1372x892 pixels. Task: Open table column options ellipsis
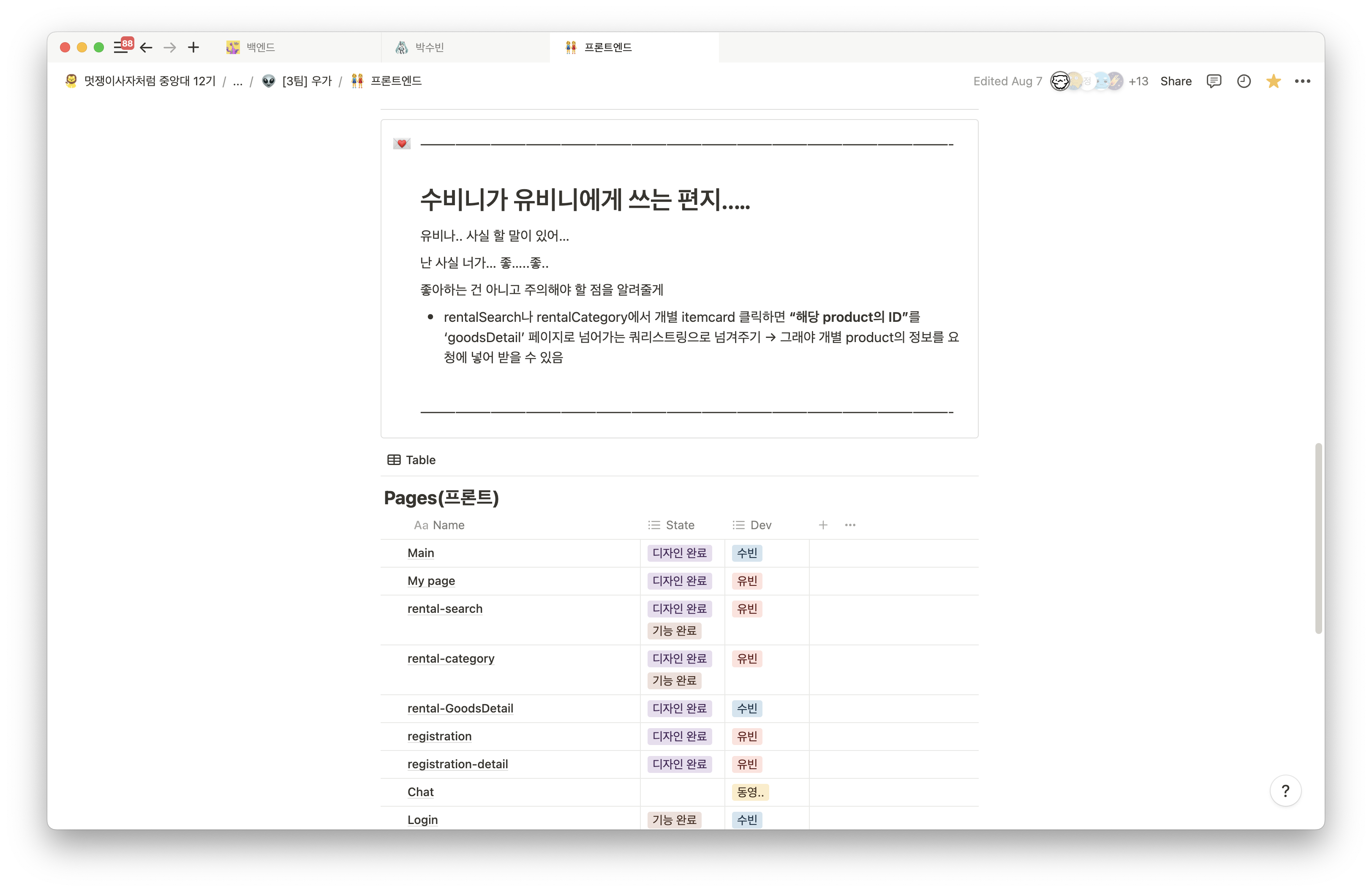click(x=850, y=525)
